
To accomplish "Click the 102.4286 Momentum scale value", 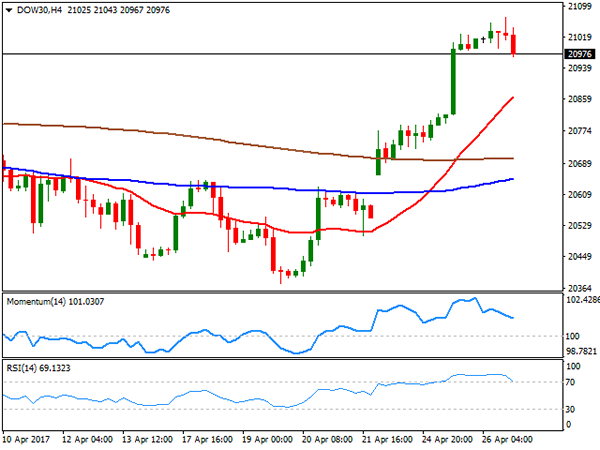I will point(582,300).
